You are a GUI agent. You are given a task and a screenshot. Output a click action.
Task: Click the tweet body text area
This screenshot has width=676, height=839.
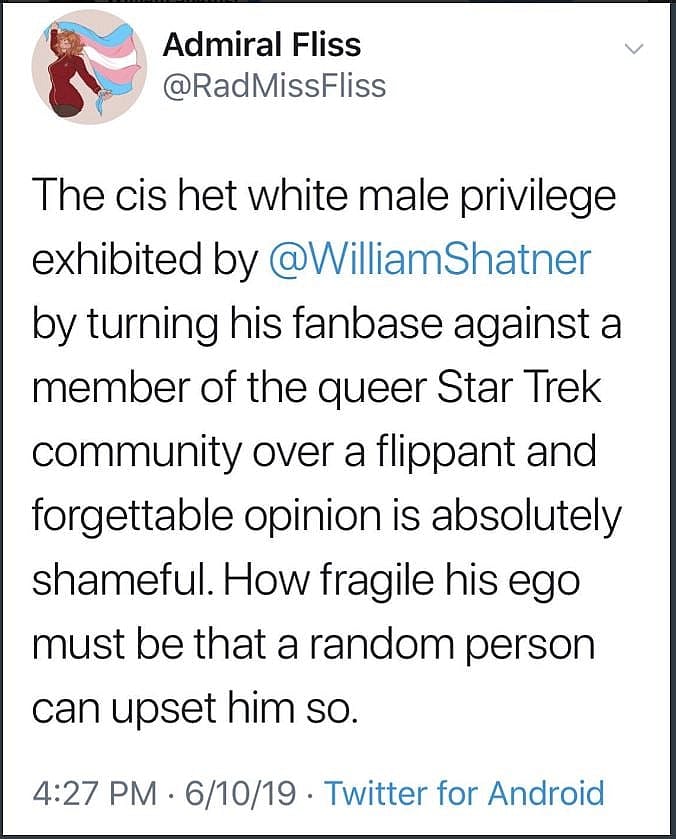pos(330,450)
